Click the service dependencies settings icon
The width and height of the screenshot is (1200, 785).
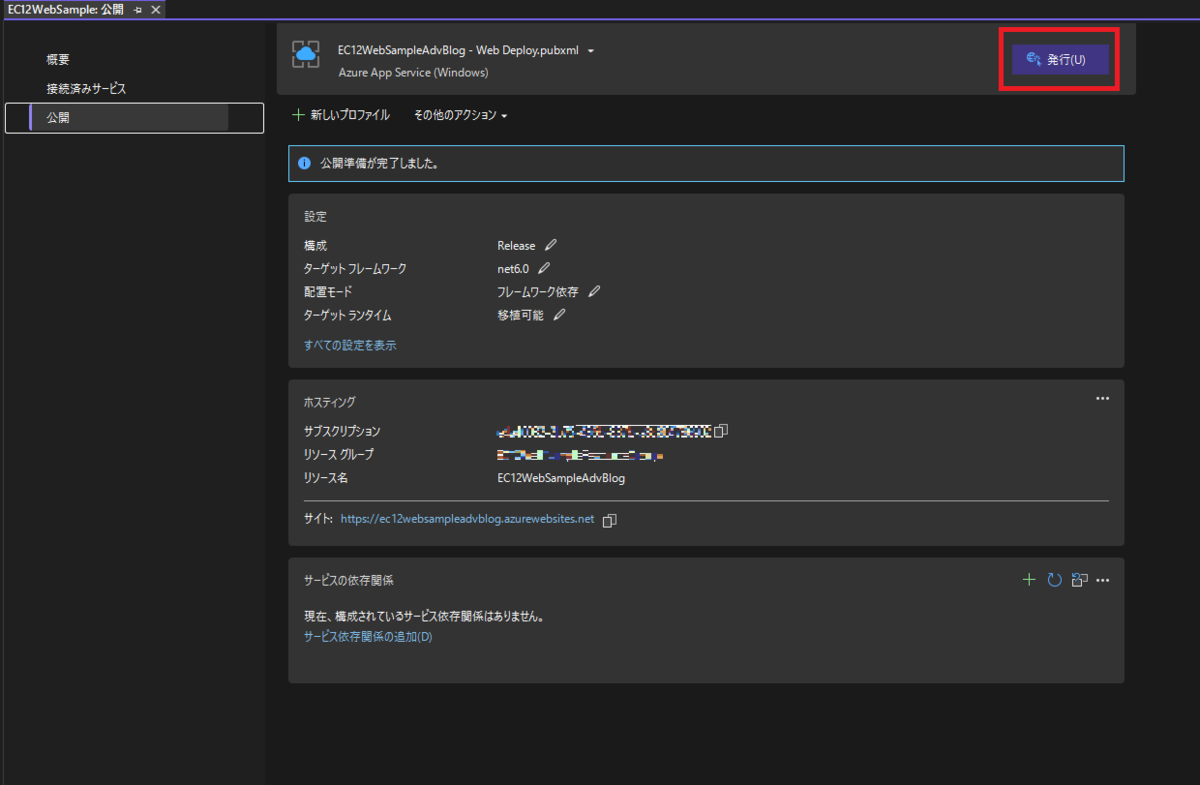click(x=1079, y=579)
